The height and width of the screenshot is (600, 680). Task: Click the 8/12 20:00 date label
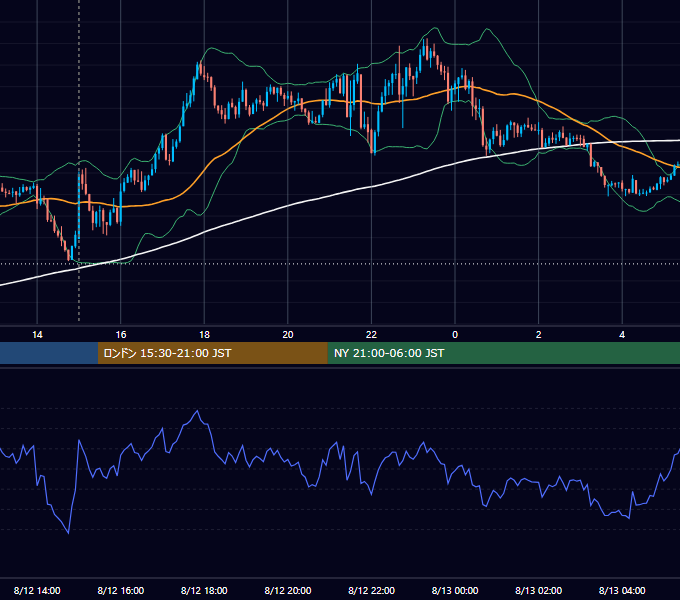288,590
